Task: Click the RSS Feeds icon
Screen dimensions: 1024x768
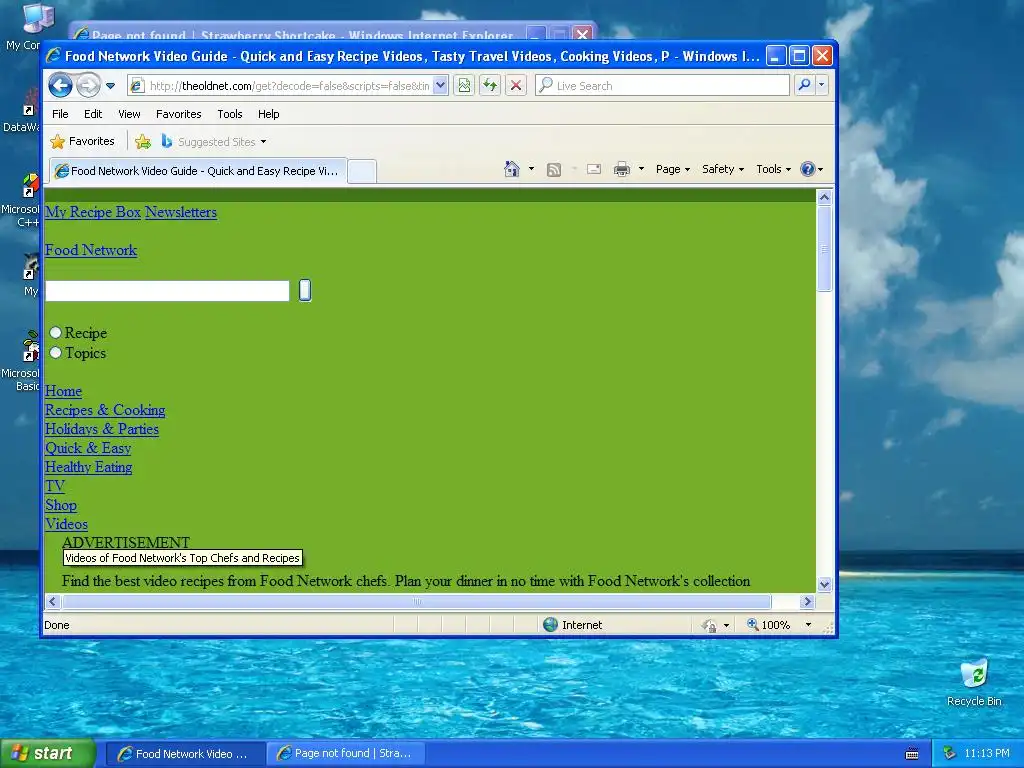Action: pos(554,170)
